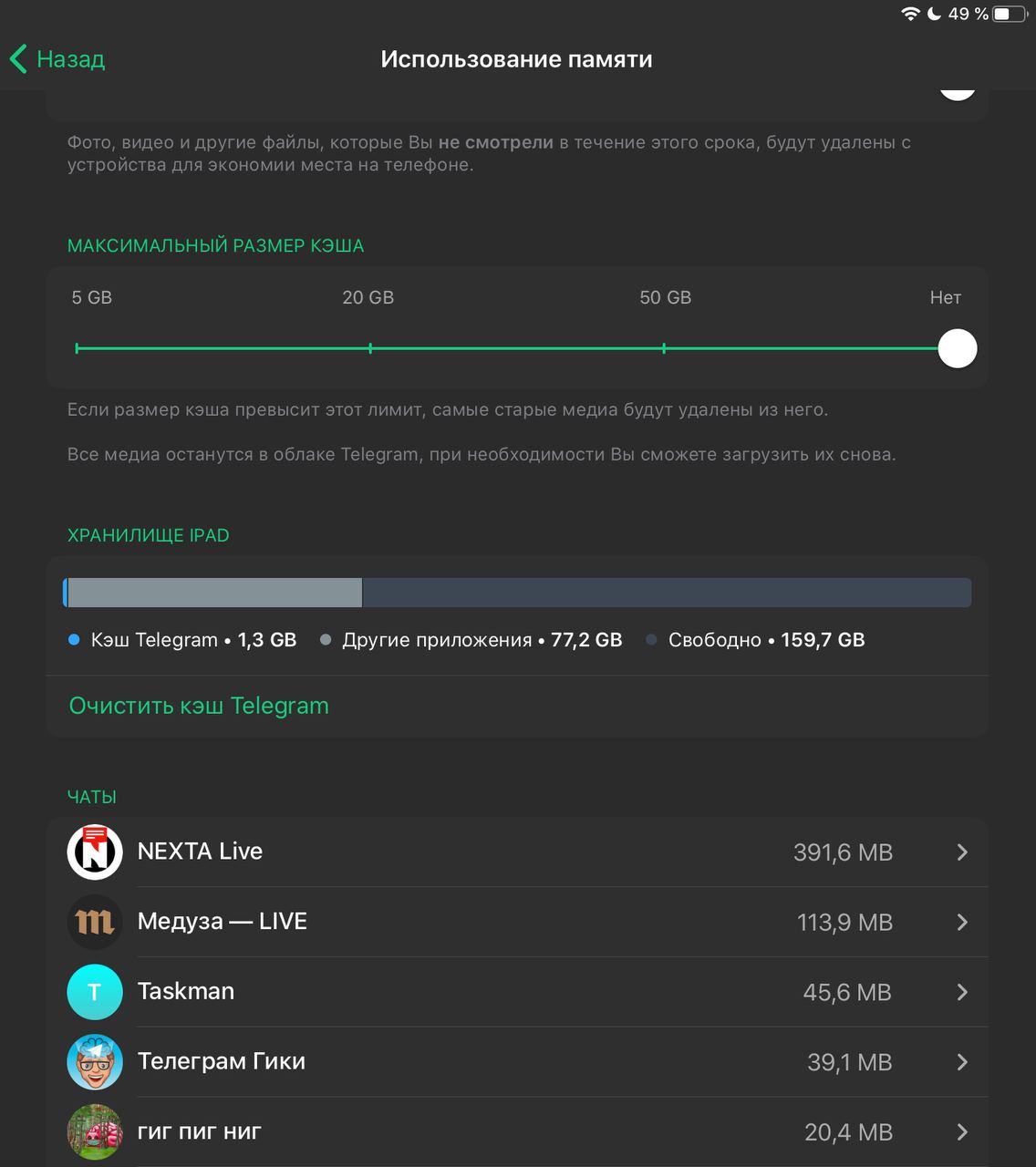Tap the Медуза — LIVE channel avatar
The width and height of the screenshot is (1036, 1167).
tap(95, 922)
